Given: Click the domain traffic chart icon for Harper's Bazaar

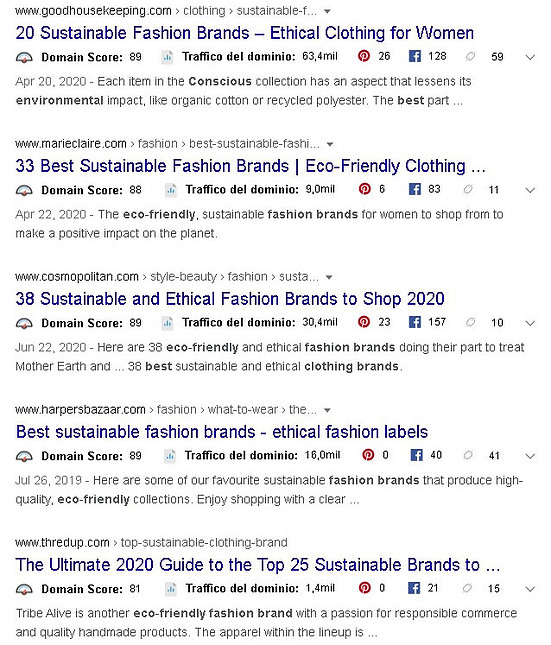Looking at the screenshot, I should 170,455.
